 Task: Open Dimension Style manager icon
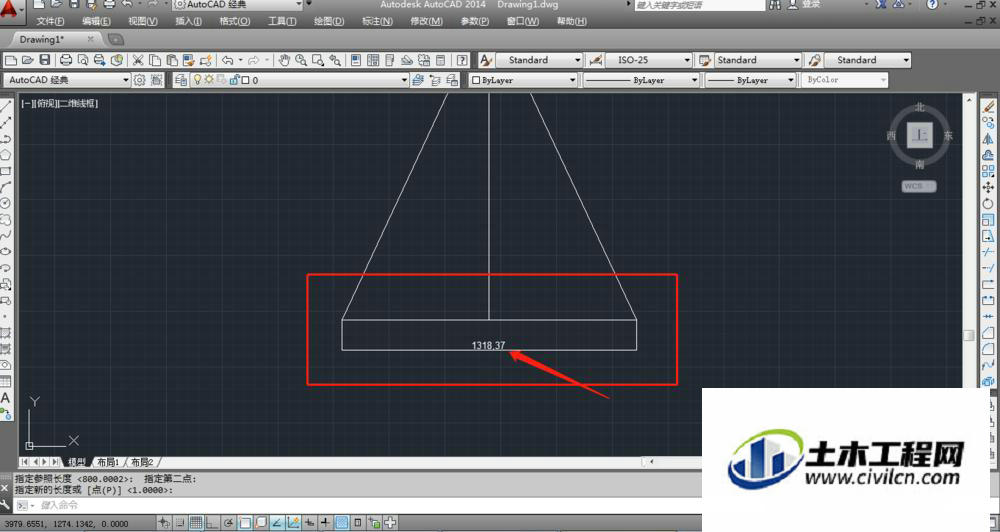pos(595,60)
